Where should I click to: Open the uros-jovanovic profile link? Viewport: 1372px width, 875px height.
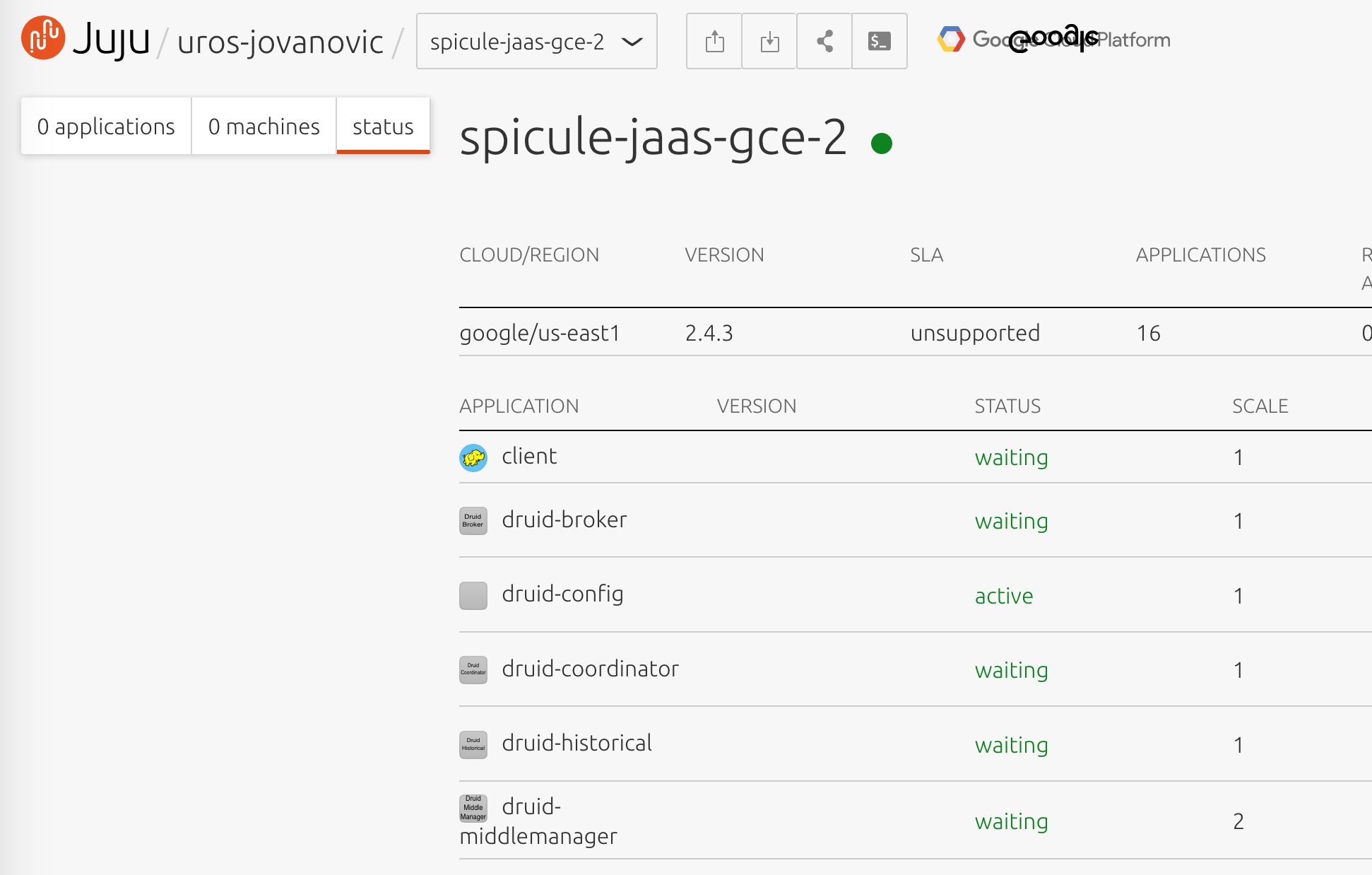280,42
